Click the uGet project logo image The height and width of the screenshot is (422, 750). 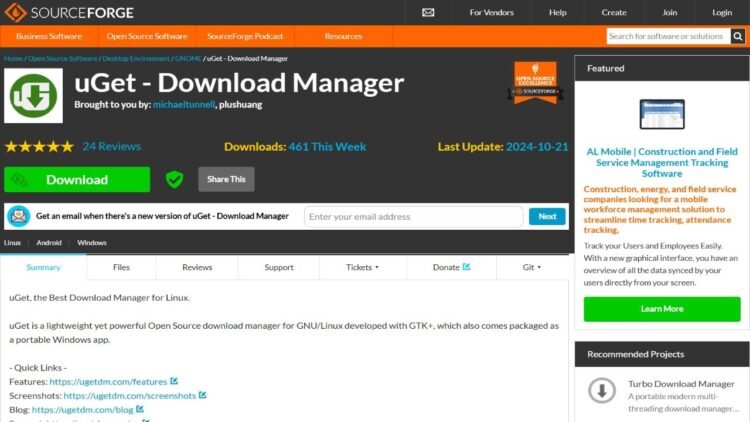(33, 96)
